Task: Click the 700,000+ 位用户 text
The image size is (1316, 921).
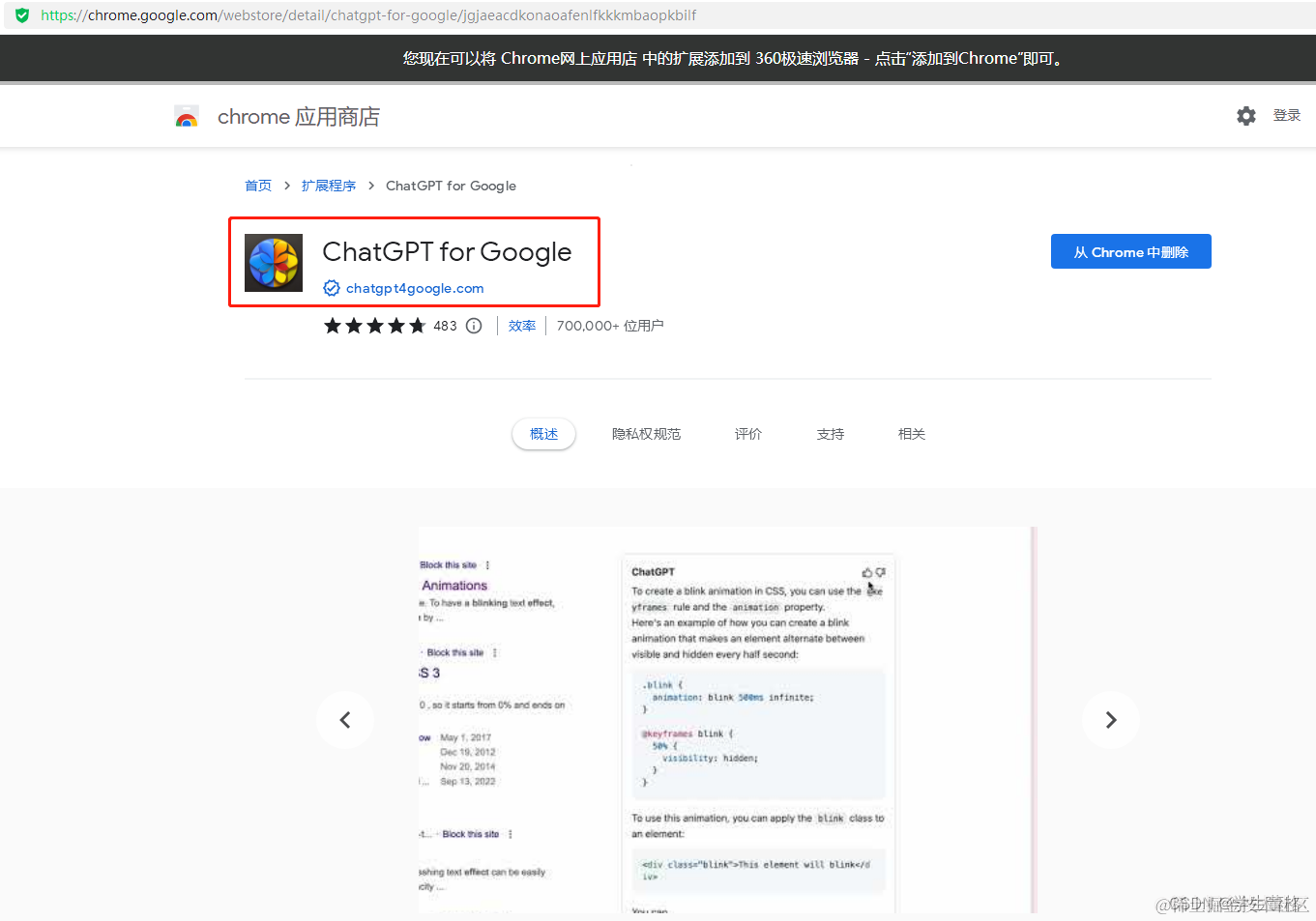Action: pos(610,326)
